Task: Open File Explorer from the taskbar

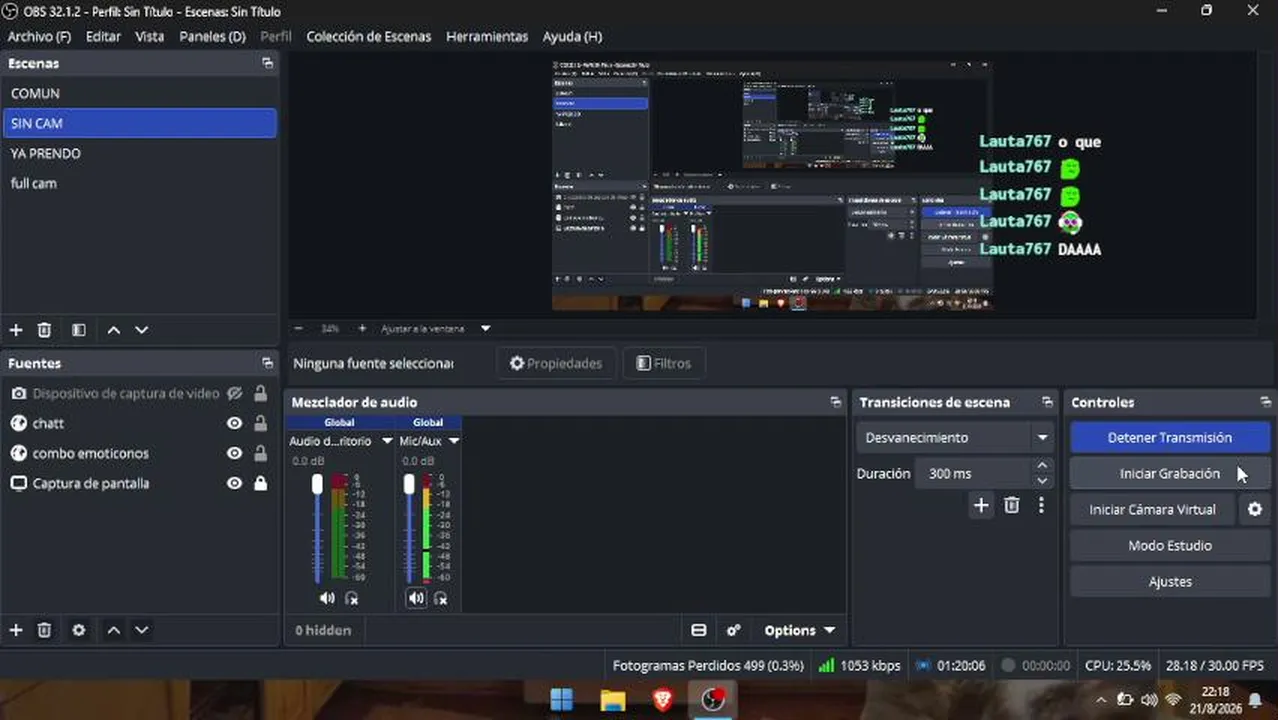Action: (612, 699)
